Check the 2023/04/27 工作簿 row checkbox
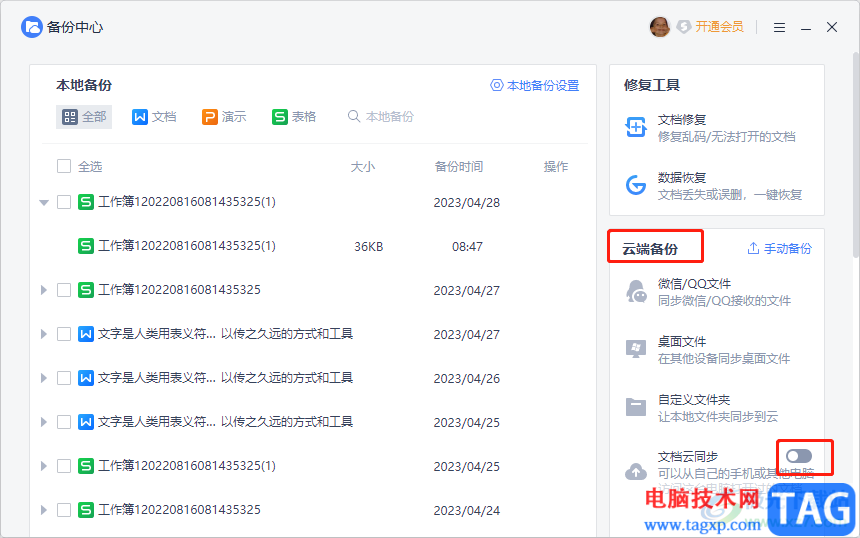 pyautogui.click(x=64, y=290)
